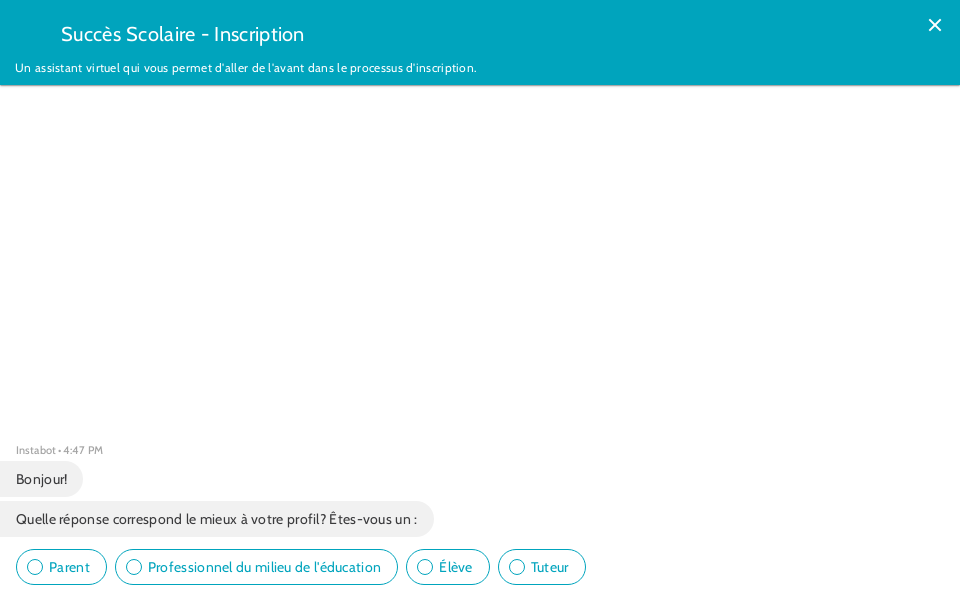Screen dimensions: 960x600
Task: Select the Tuteur radio circle
Action: click(517, 567)
